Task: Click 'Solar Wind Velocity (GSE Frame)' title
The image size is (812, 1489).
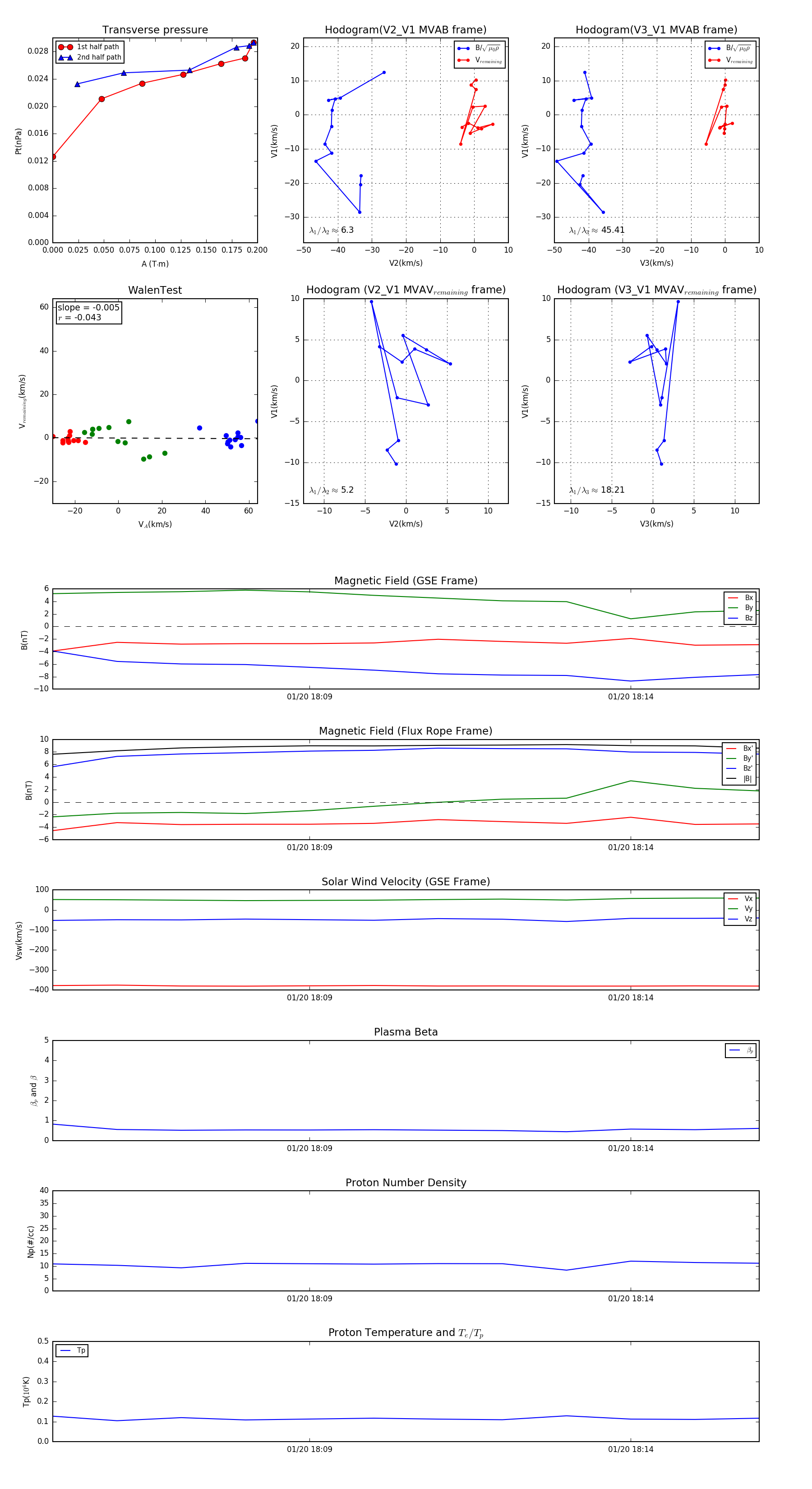Action: click(x=406, y=882)
